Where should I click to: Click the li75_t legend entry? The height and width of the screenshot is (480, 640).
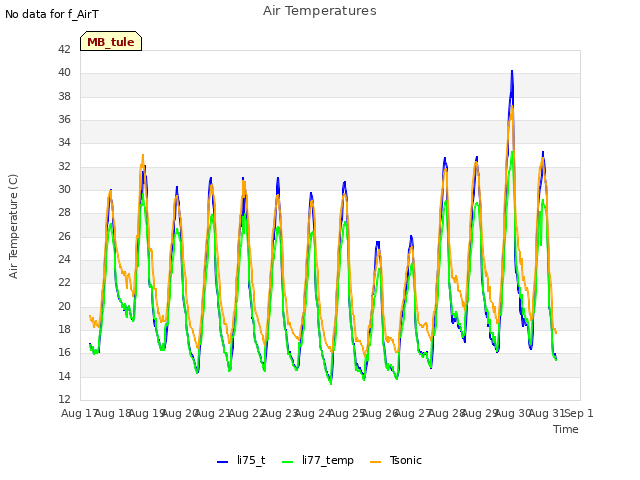point(242,460)
